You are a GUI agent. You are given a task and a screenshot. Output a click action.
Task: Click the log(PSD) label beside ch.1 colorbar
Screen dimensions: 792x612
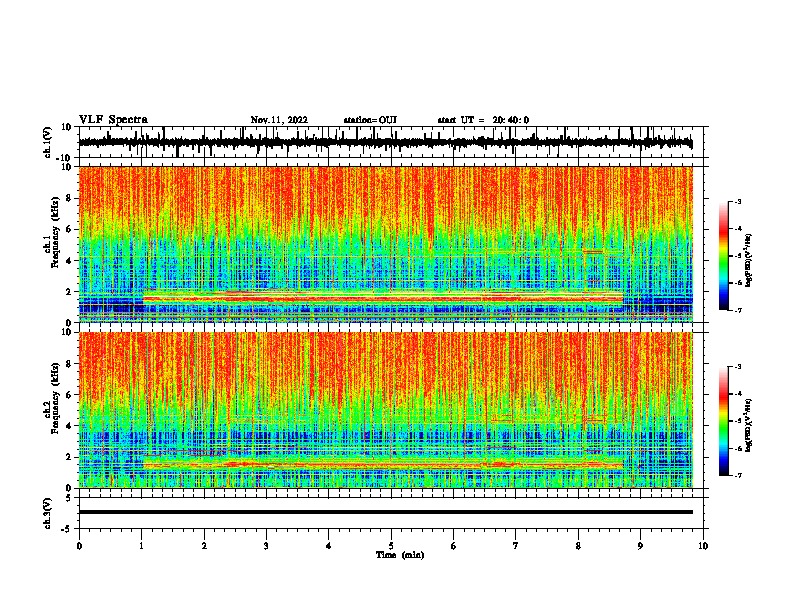tap(748, 260)
